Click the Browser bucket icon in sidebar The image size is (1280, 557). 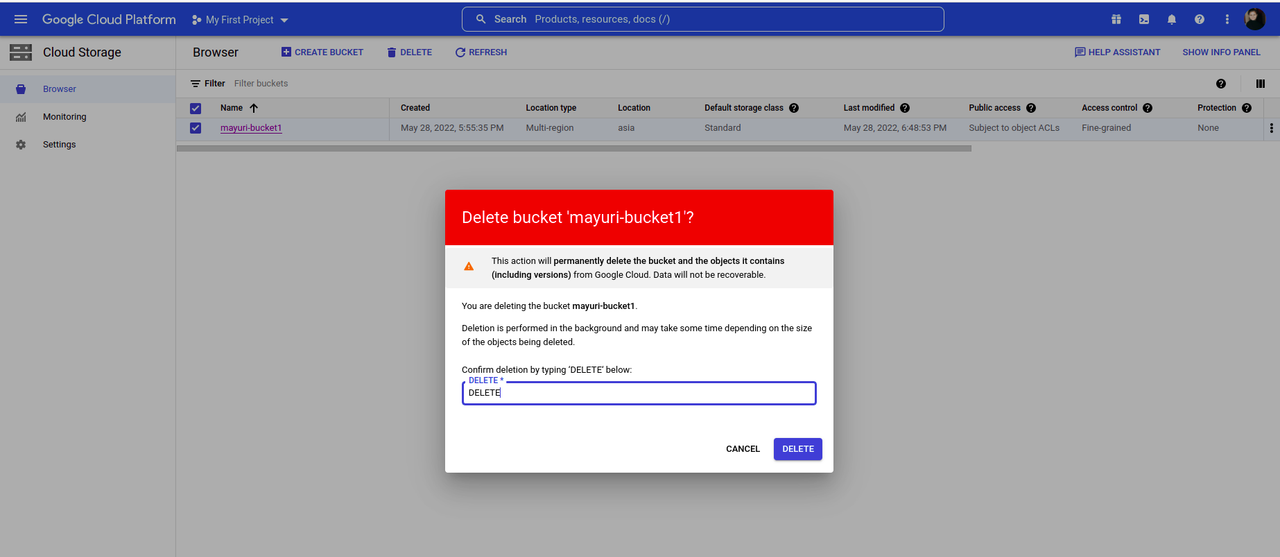pos(20,89)
